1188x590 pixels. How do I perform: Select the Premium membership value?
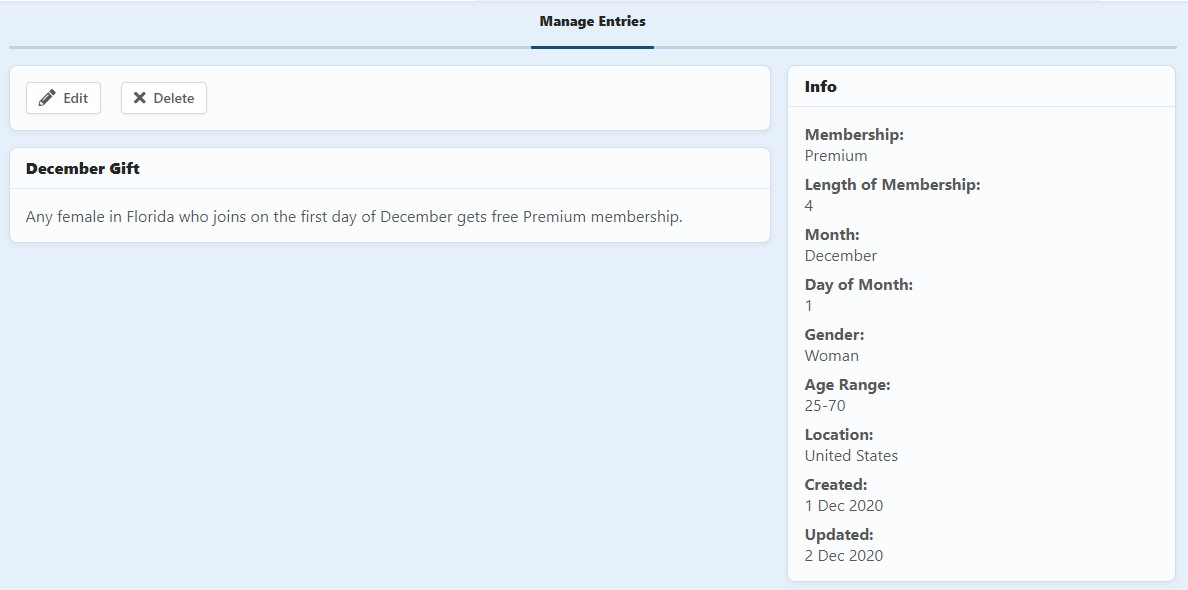coord(836,156)
